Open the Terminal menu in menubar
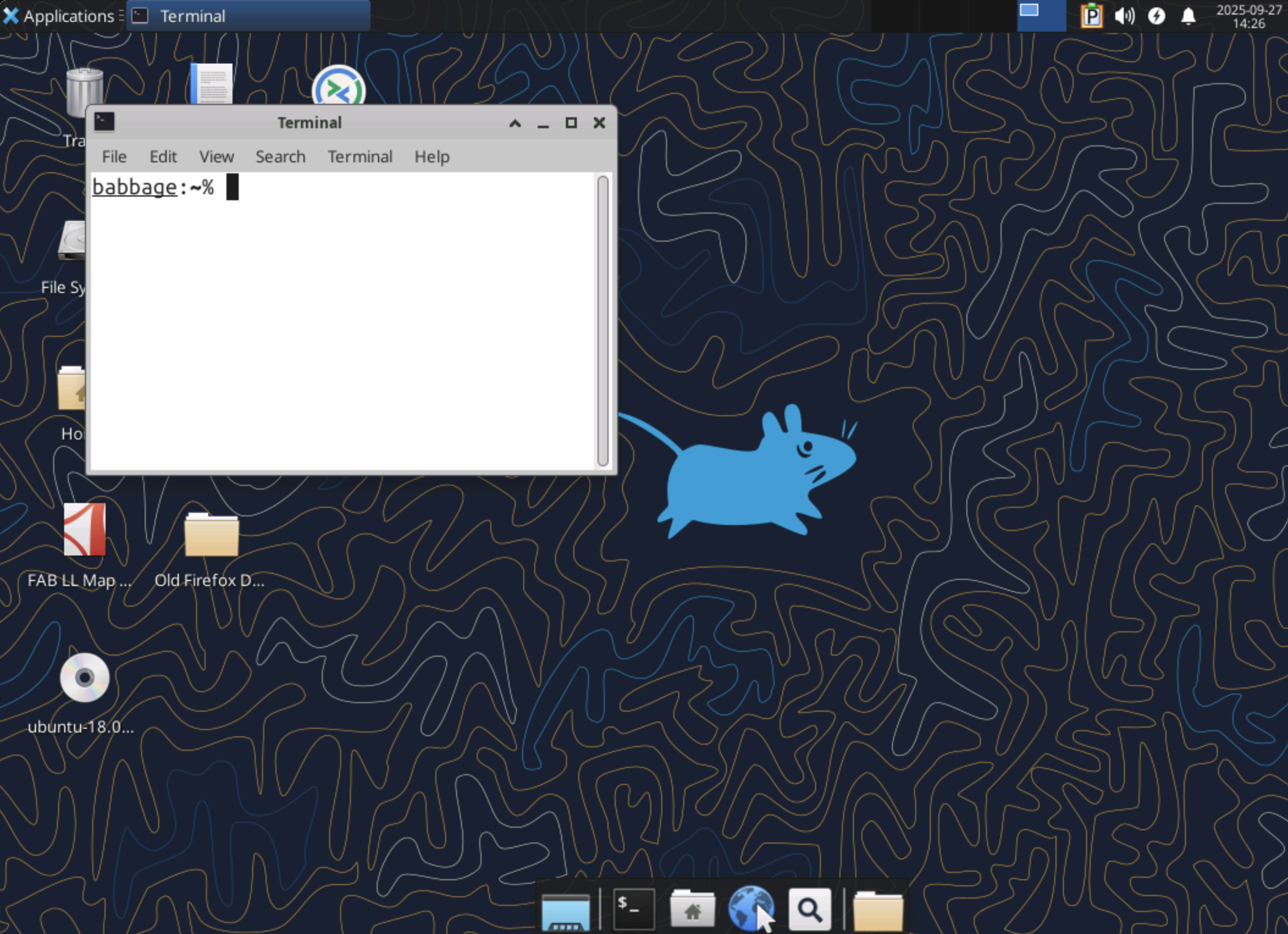 360,157
